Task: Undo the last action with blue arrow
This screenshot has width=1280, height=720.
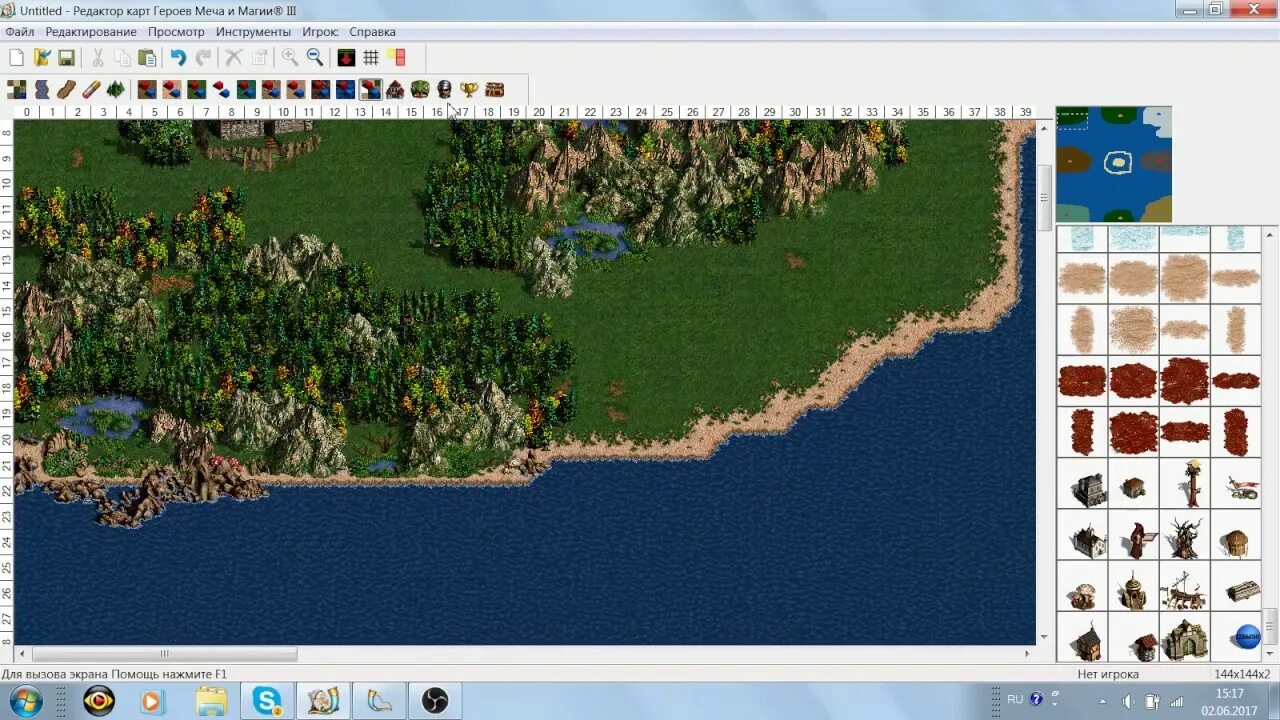Action: point(178,57)
